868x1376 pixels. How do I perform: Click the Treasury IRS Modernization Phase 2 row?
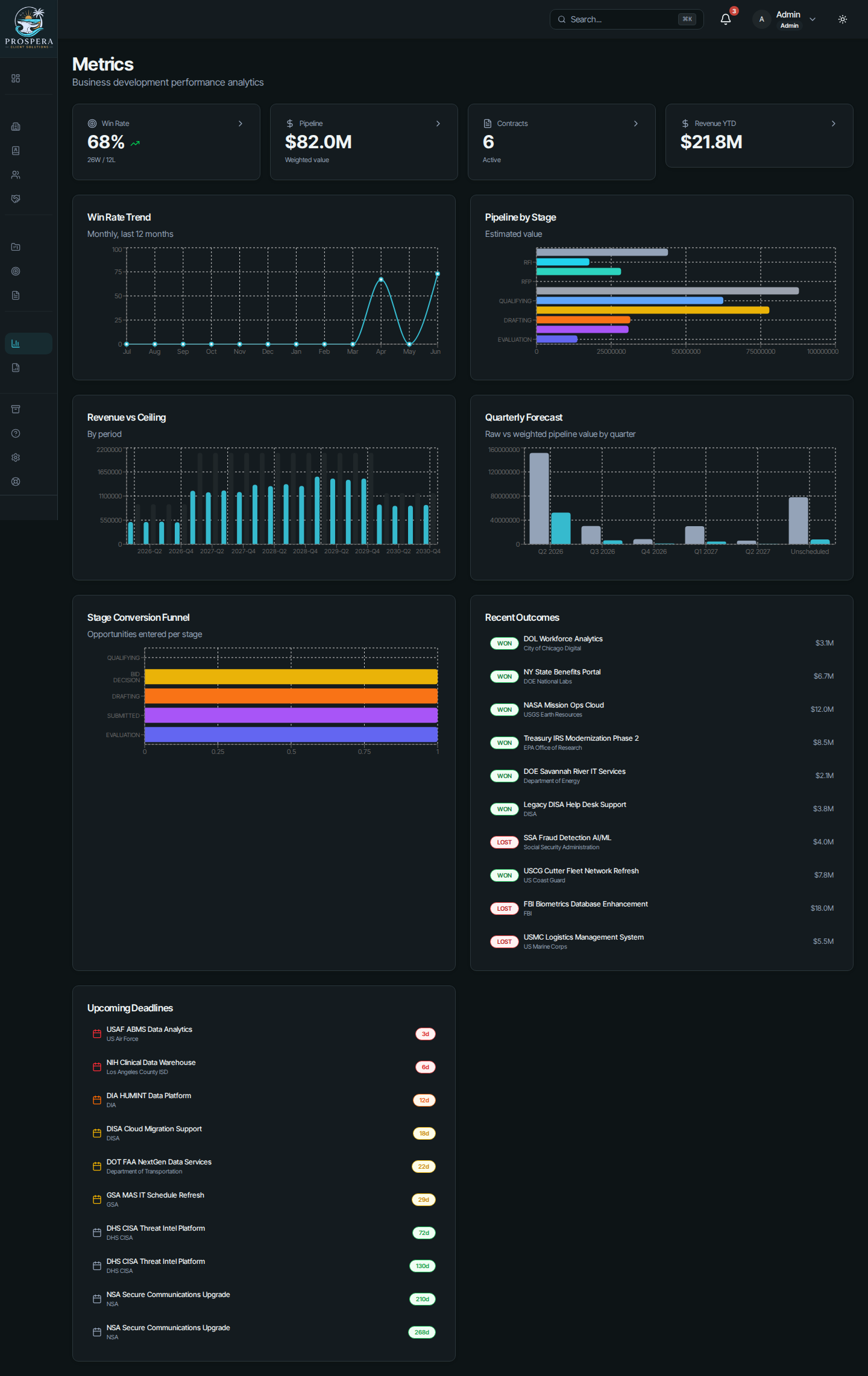(662, 743)
